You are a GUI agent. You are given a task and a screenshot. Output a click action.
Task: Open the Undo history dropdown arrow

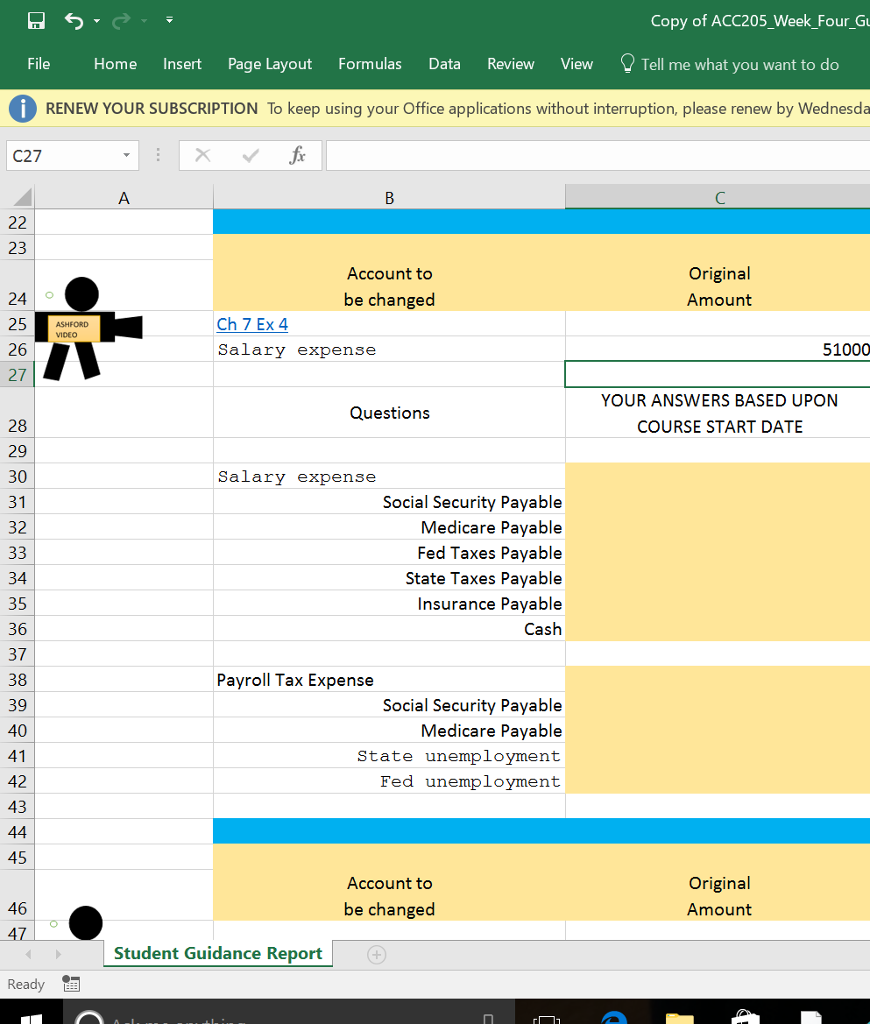pyautogui.click(x=97, y=21)
